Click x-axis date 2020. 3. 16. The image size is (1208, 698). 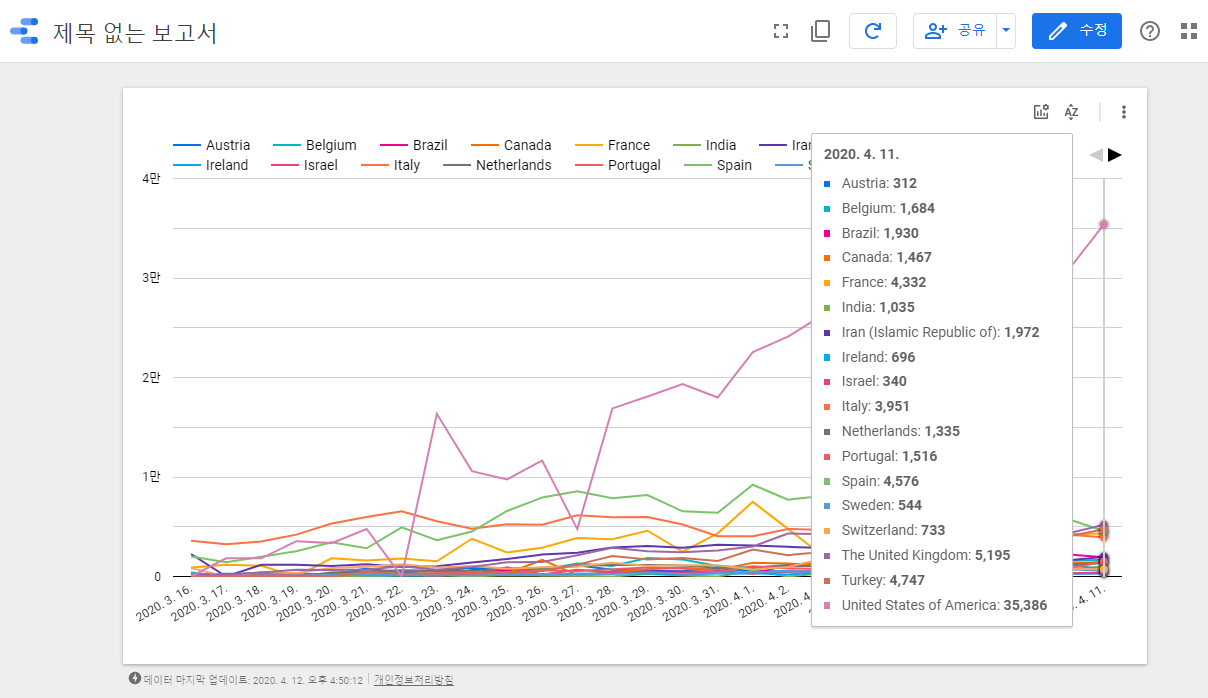(166, 604)
